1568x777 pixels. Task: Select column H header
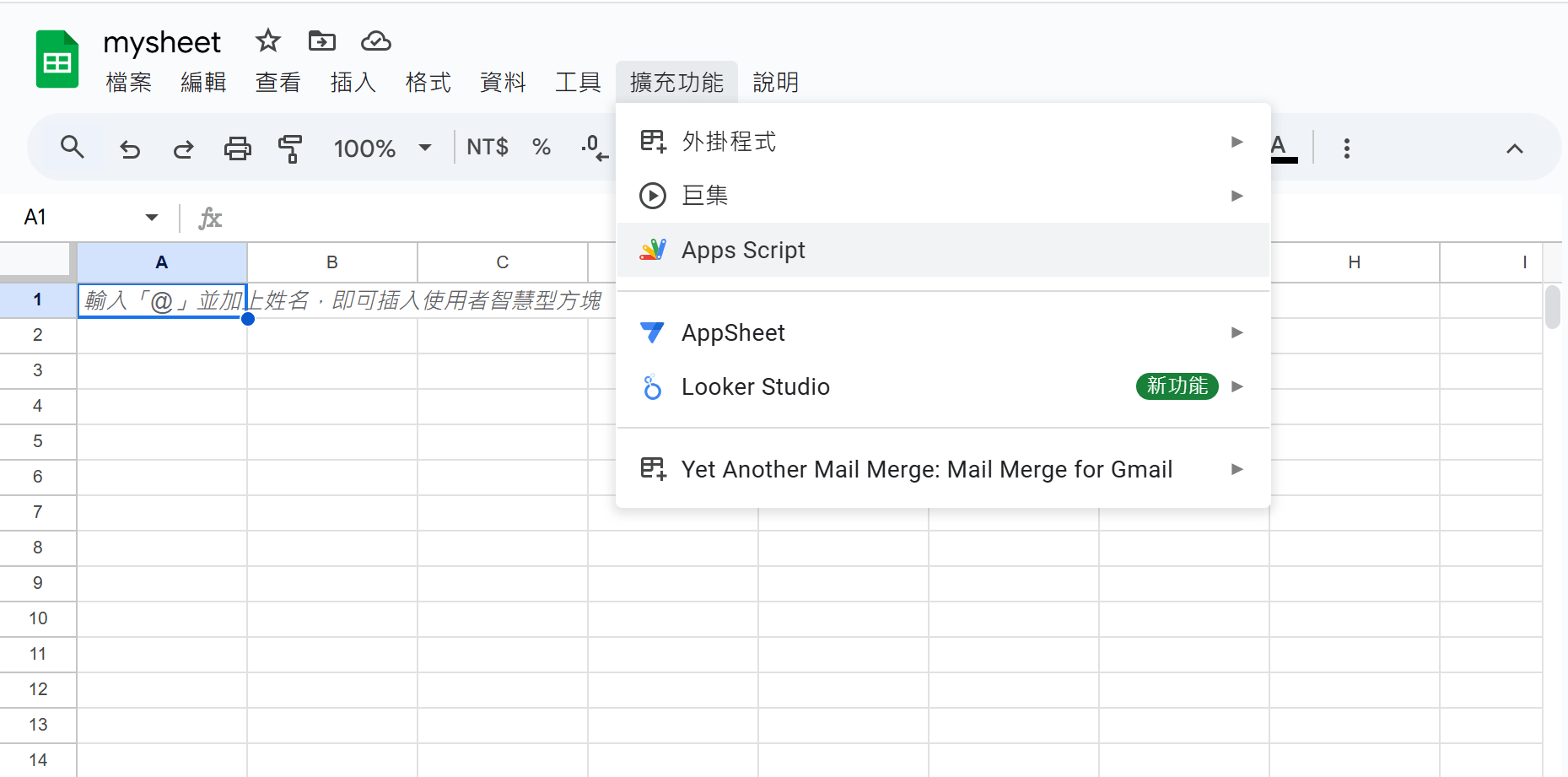pos(1355,262)
